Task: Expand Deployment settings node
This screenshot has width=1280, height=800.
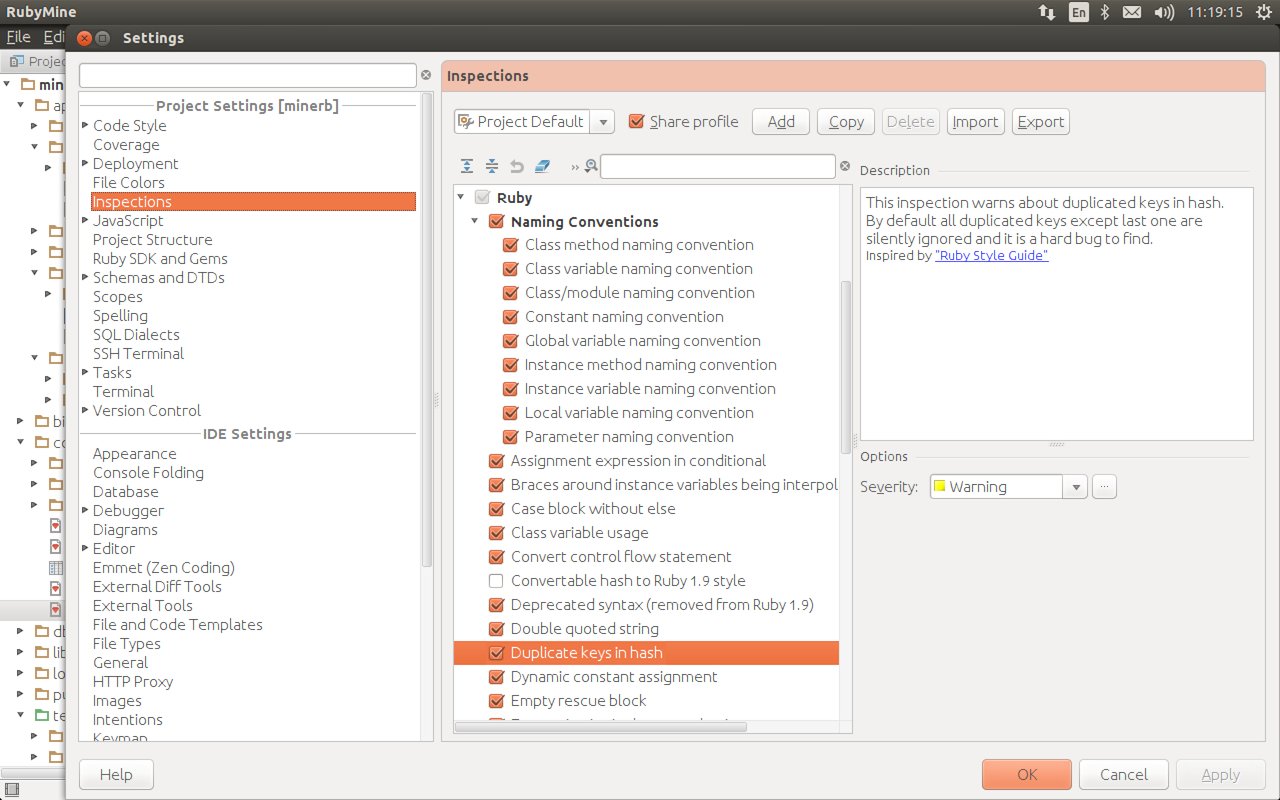Action: (85, 164)
